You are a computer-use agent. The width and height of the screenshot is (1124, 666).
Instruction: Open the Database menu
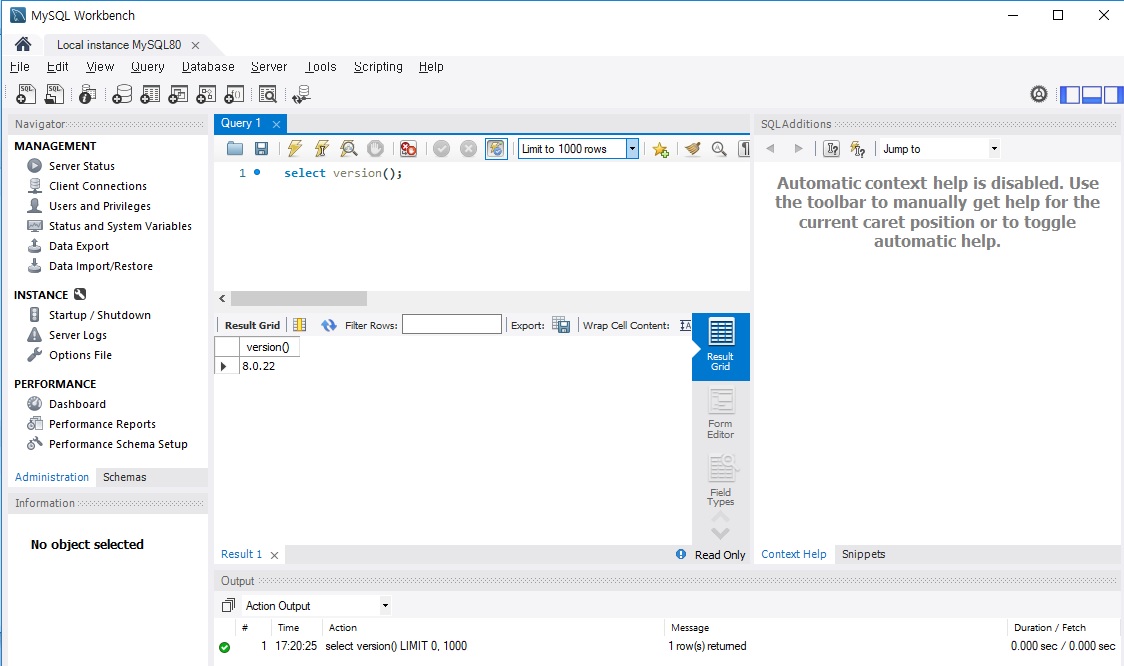click(208, 67)
